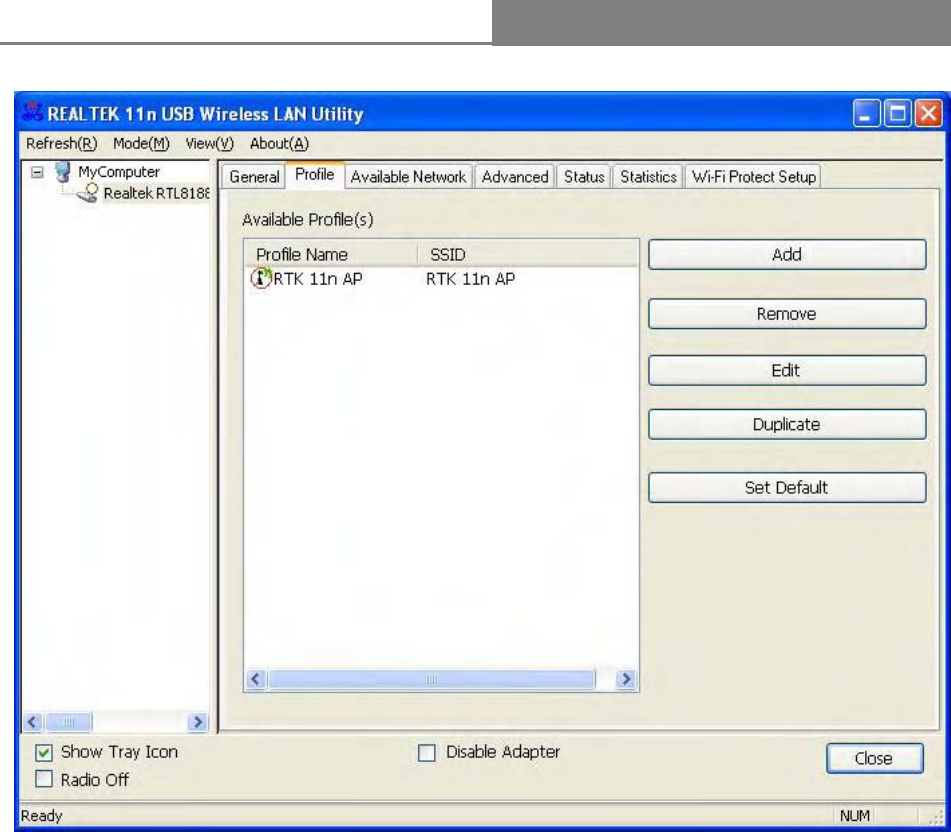
Task: Click the Realtek RTL8188 adapter icon
Action: (88, 193)
